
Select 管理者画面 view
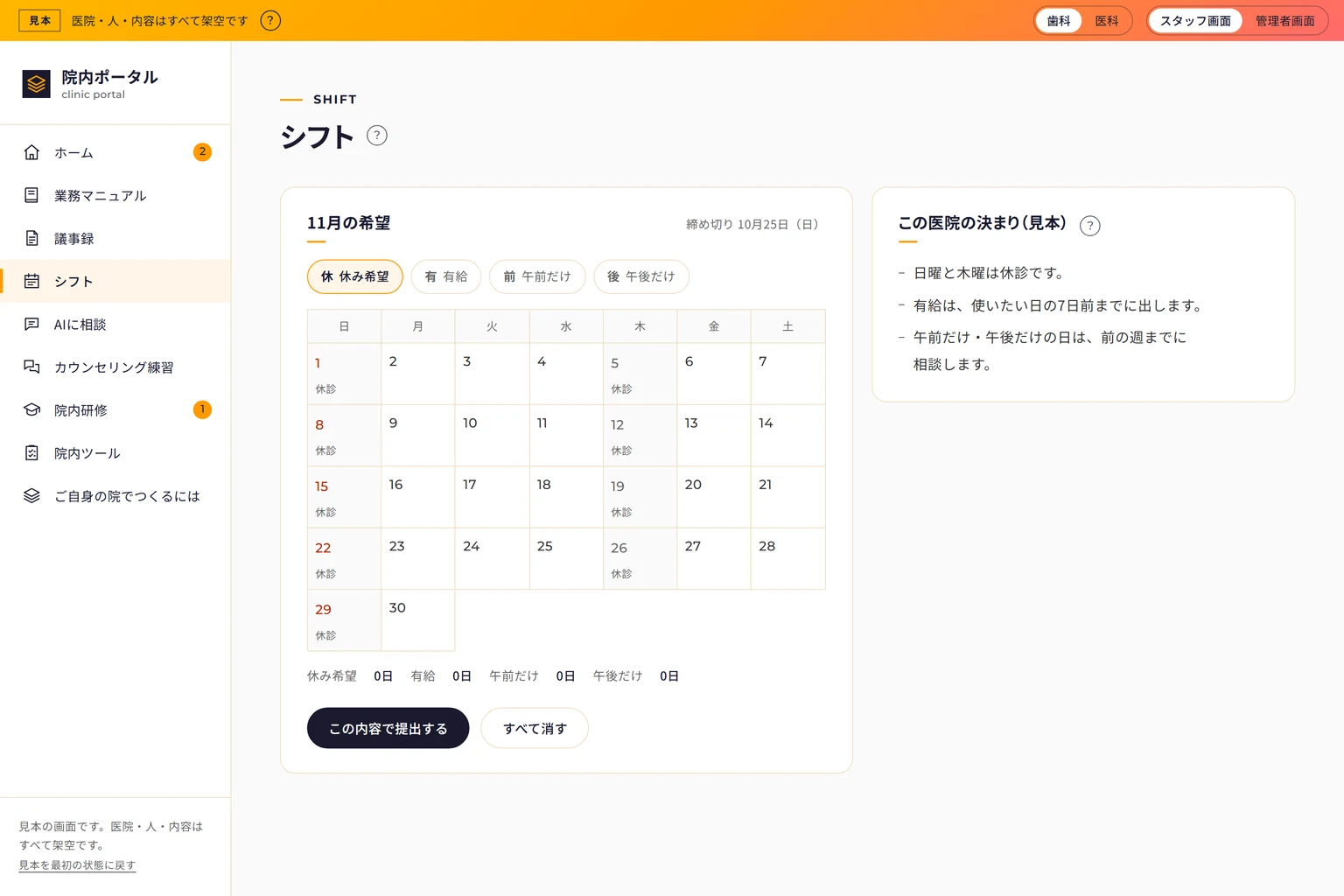pos(1284,21)
